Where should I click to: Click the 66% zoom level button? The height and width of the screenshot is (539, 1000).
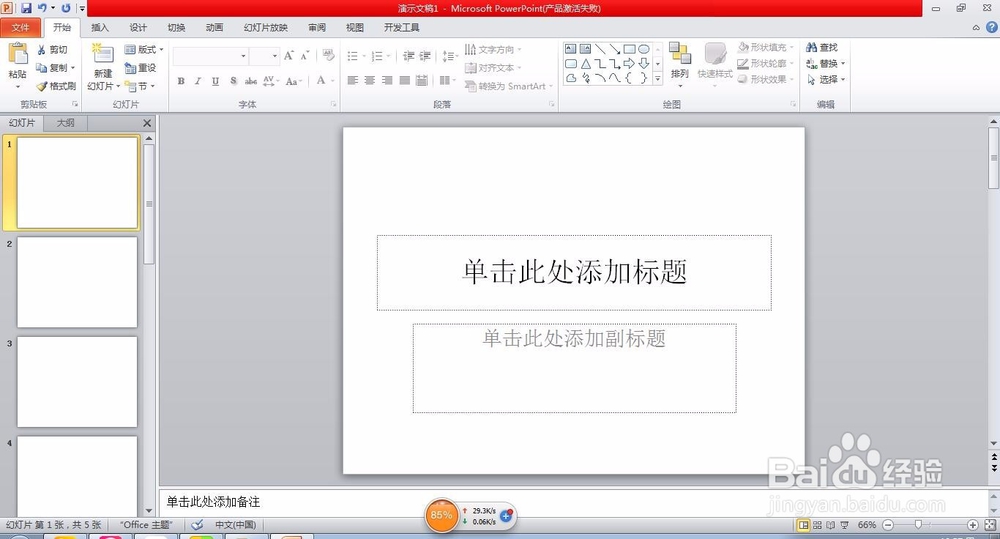[866, 524]
